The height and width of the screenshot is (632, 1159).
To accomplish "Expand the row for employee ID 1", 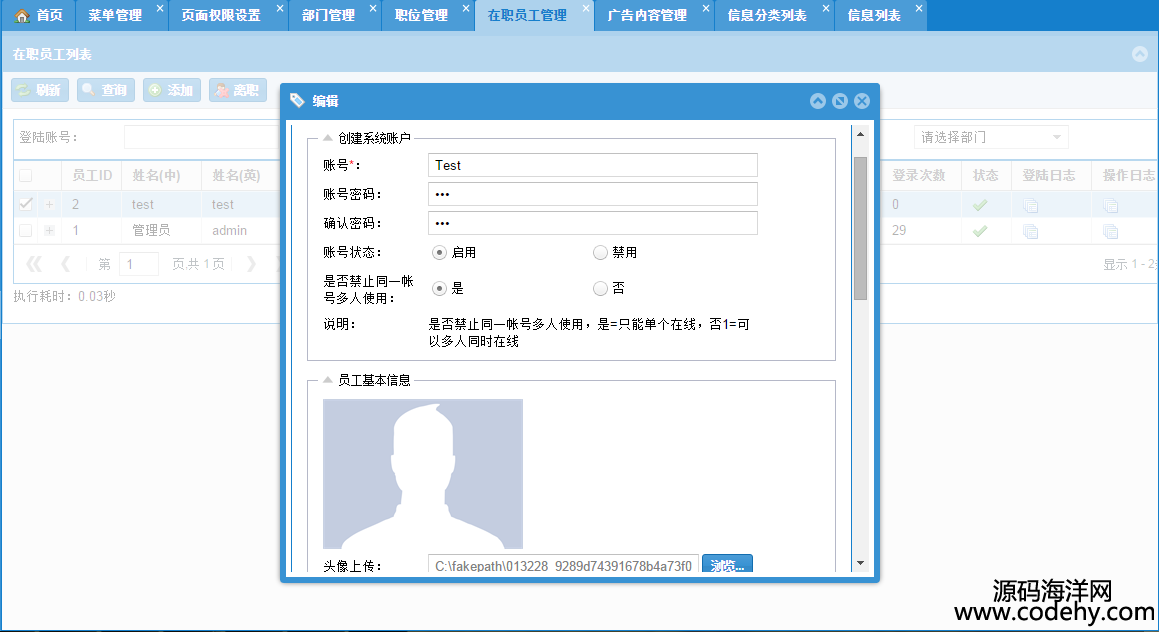I will (x=49, y=231).
